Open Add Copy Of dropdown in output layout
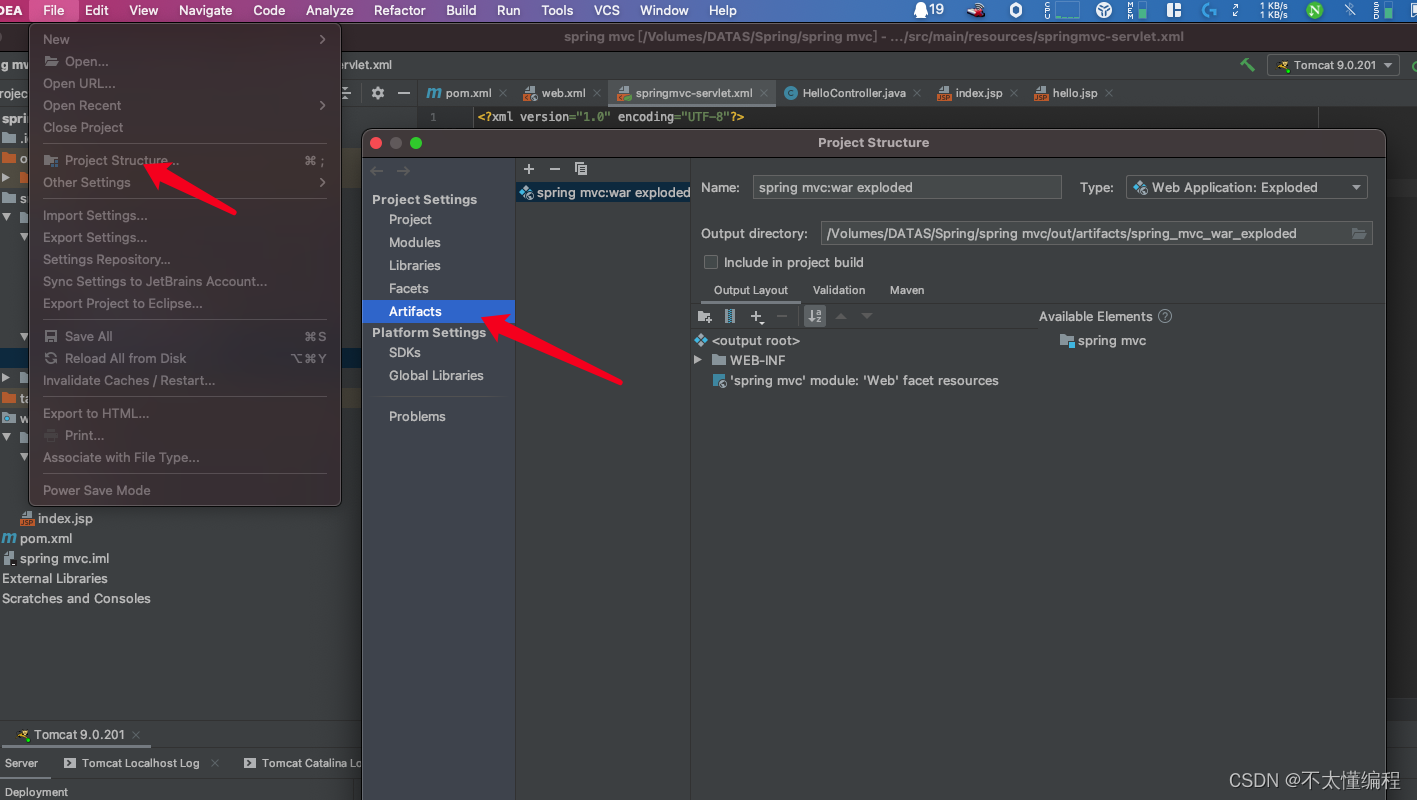This screenshot has width=1417, height=800. 757,317
